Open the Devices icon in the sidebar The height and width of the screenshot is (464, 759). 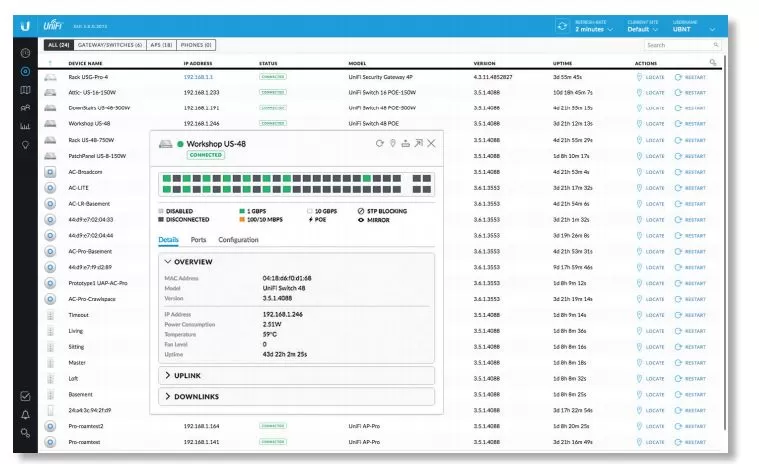25,71
